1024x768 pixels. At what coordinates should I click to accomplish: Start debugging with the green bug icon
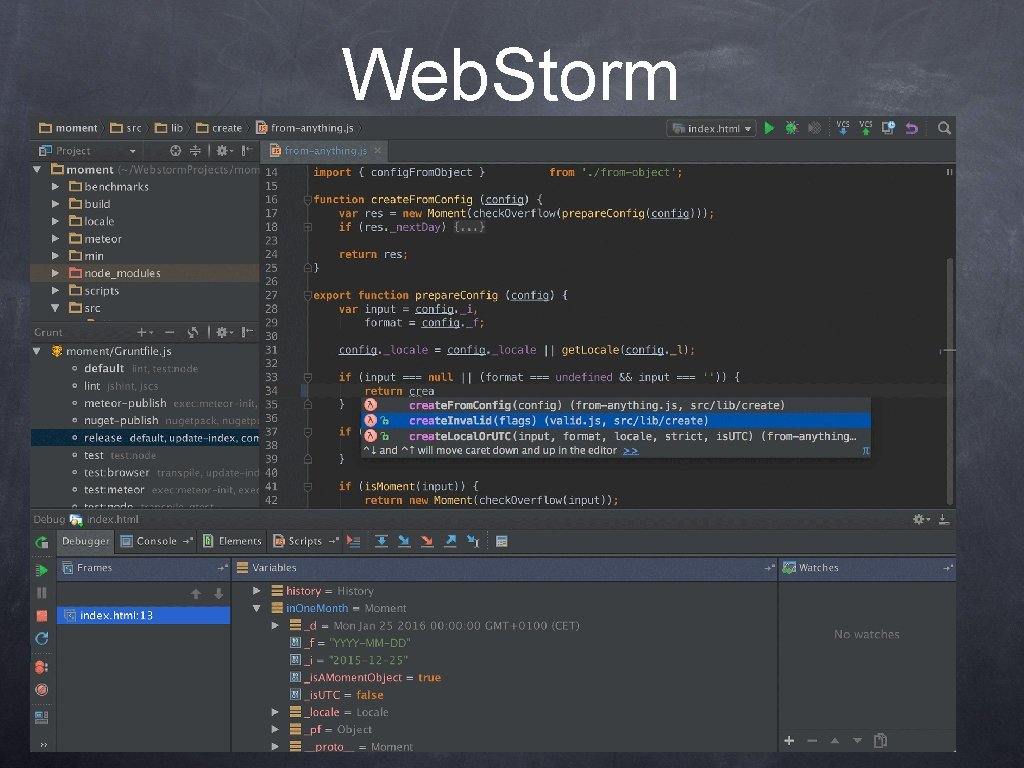[x=792, y=128]
